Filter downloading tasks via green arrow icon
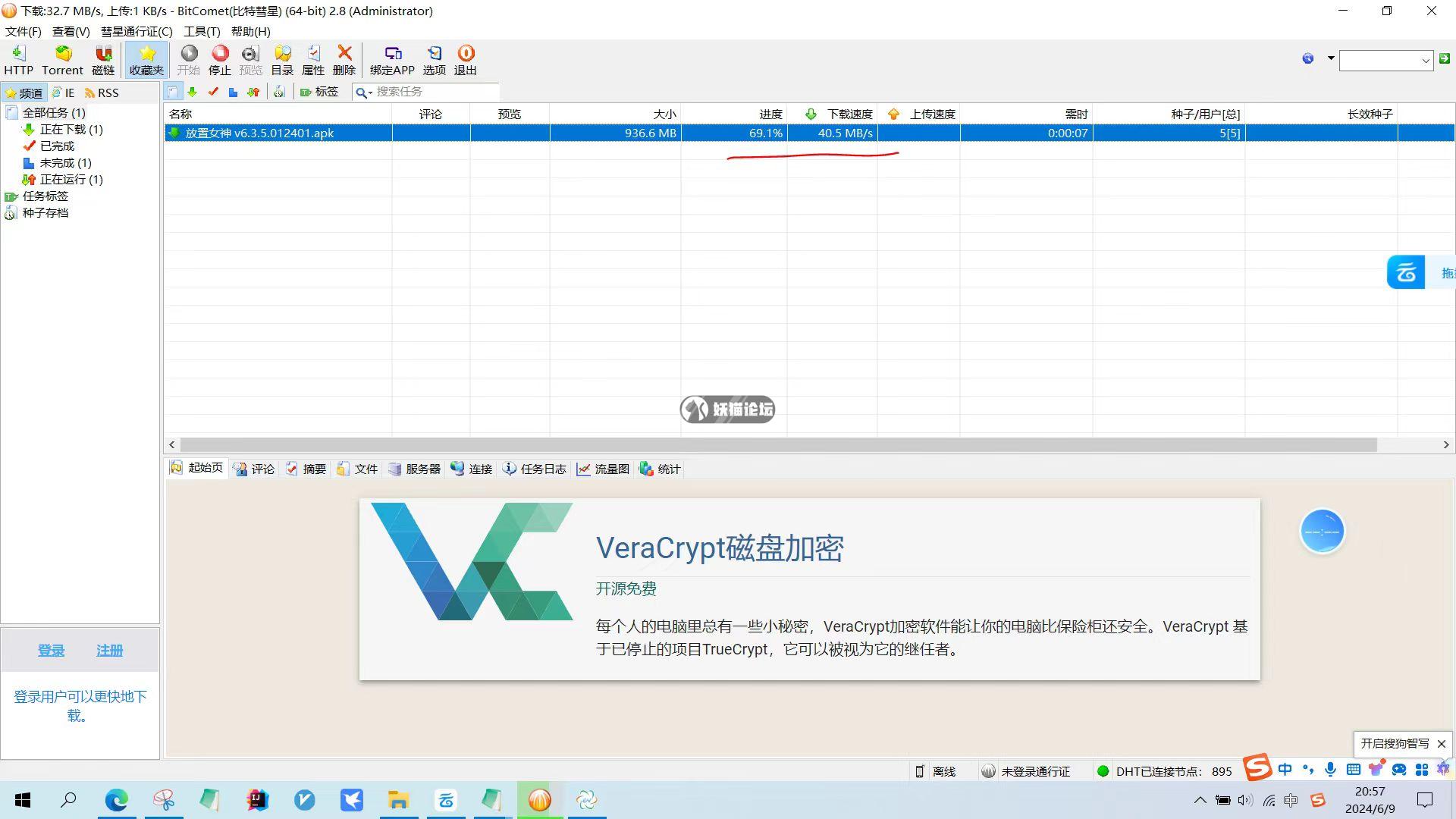 coord(193,92)
